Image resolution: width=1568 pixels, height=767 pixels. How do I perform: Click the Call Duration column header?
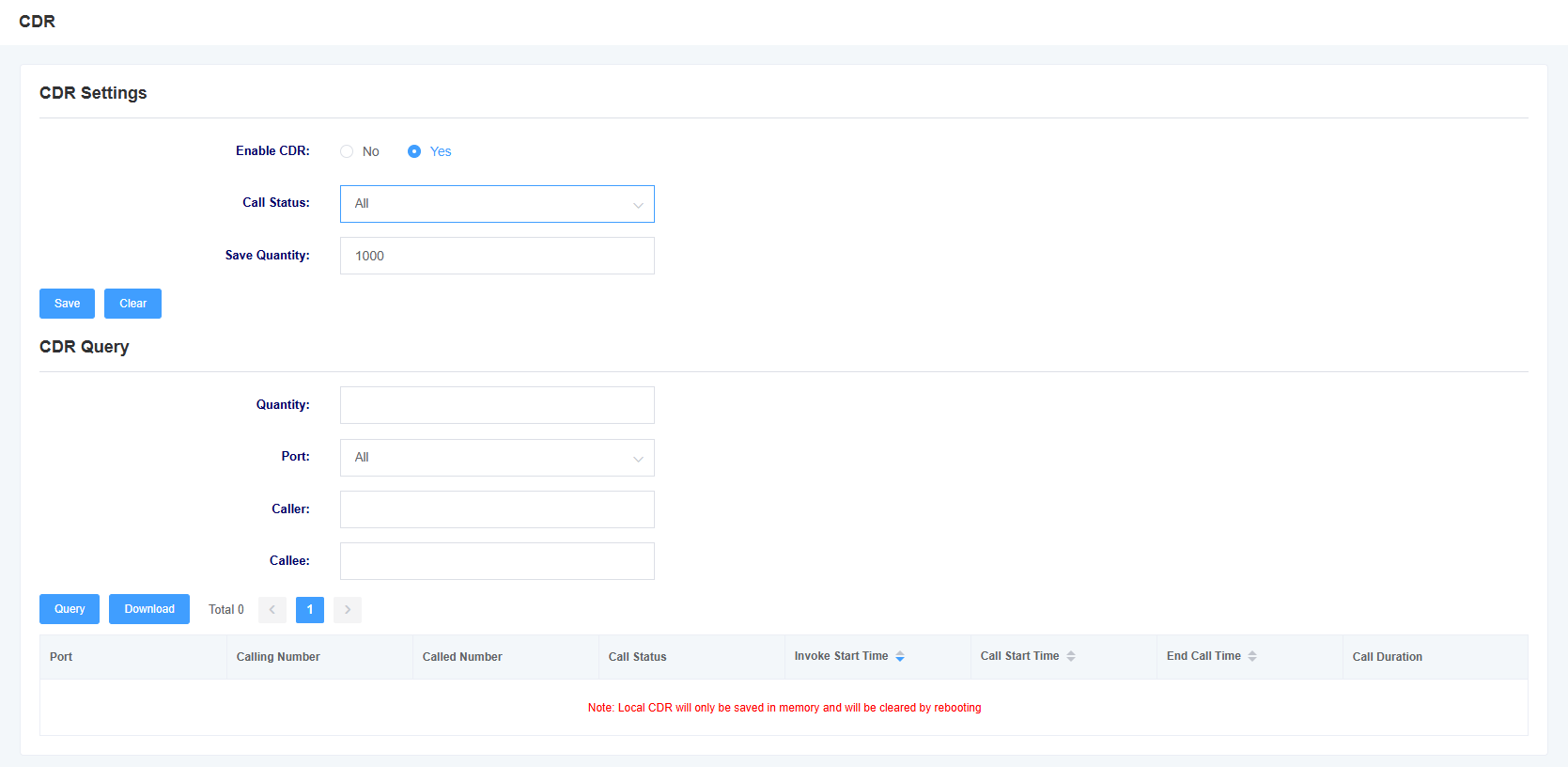pyautogui.click(x=1436, y=657)
